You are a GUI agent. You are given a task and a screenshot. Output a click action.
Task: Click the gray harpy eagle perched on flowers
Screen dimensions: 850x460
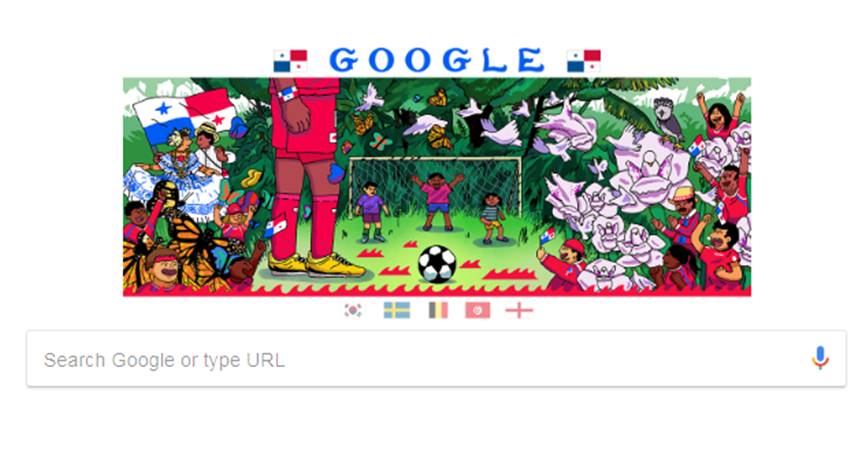(668, 122)
